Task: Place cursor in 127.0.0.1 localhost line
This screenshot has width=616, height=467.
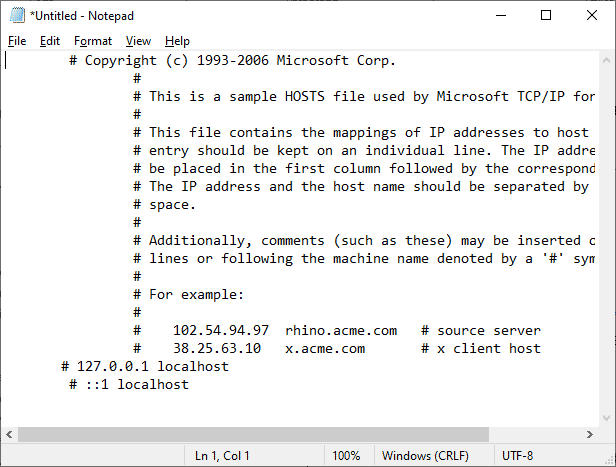Action: pos(145,366)
